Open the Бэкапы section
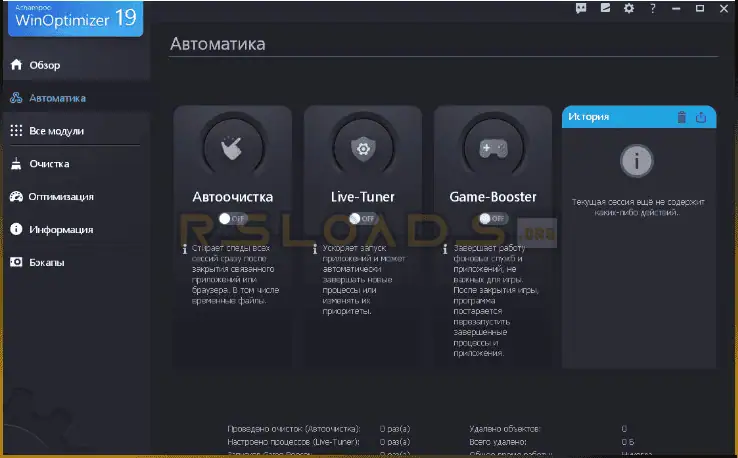Image resolution: width=738 pixels, height=458 pixels. pyautogui.click(x=47, y=262)
